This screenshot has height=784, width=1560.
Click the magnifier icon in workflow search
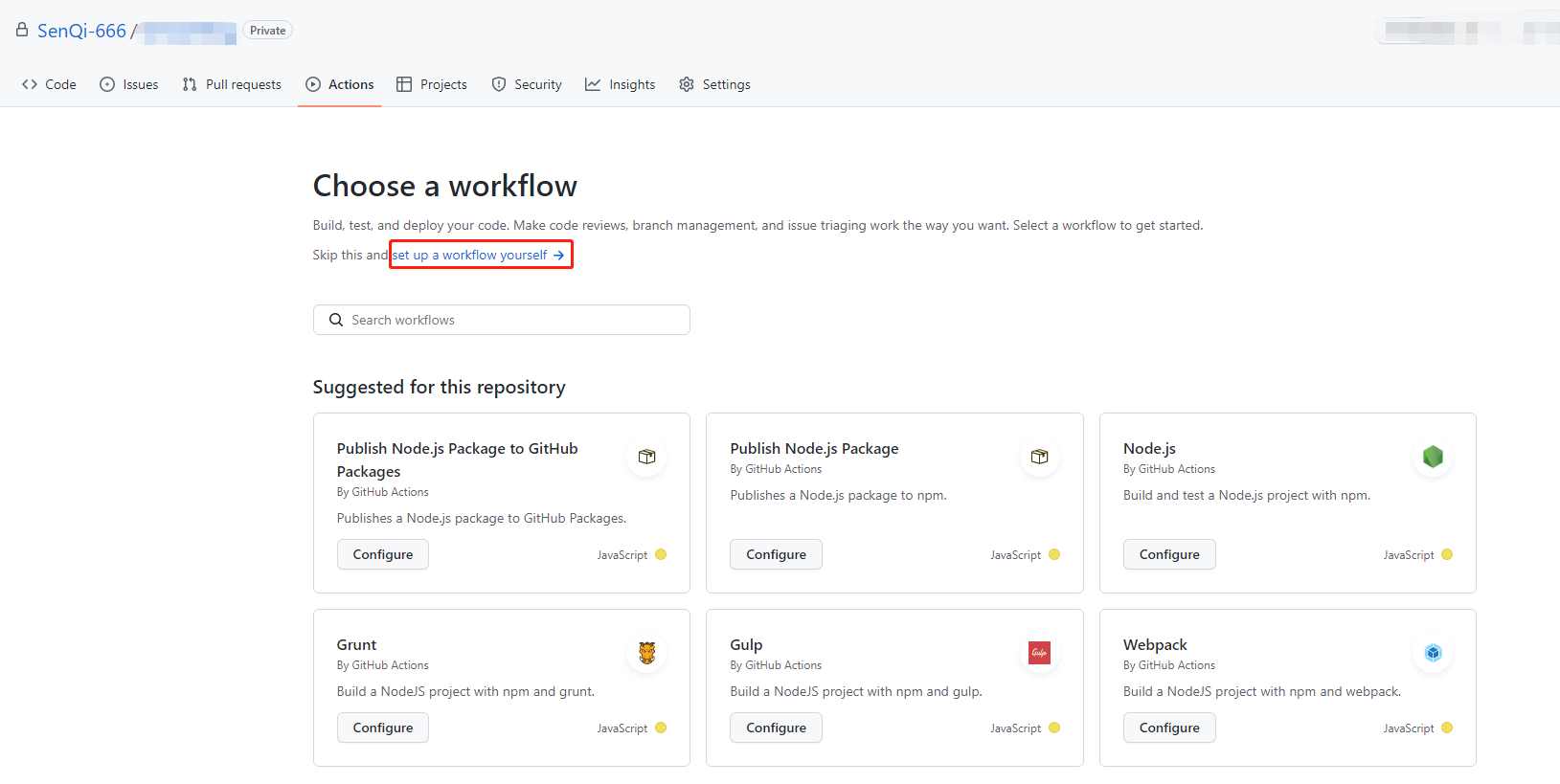[336, 320]
